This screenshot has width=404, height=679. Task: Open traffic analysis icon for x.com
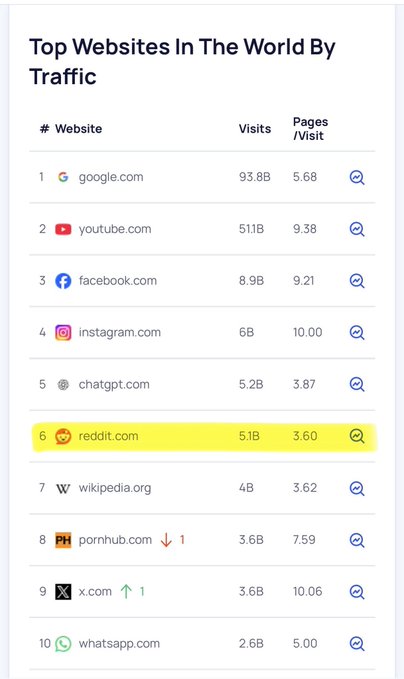[357, 592]
